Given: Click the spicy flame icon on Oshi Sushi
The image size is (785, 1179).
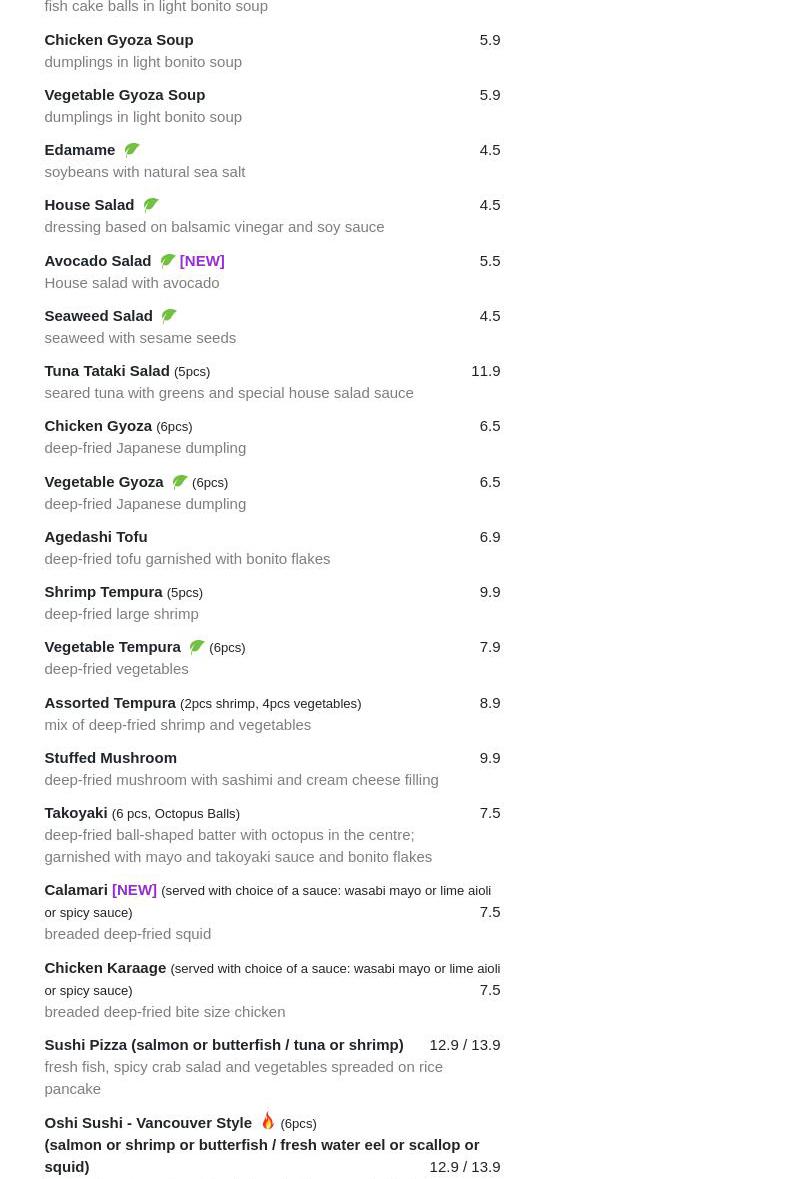Looking at the screenshot, I should [x=268, y=1121].
